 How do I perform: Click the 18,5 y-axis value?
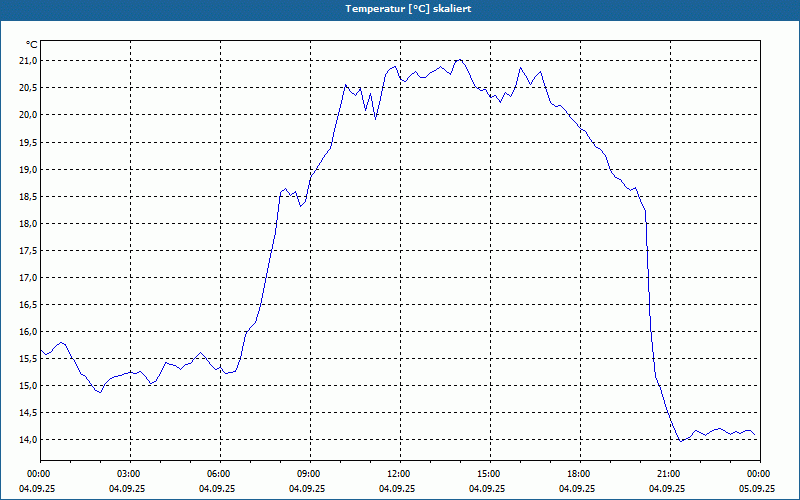coord(28,196)
